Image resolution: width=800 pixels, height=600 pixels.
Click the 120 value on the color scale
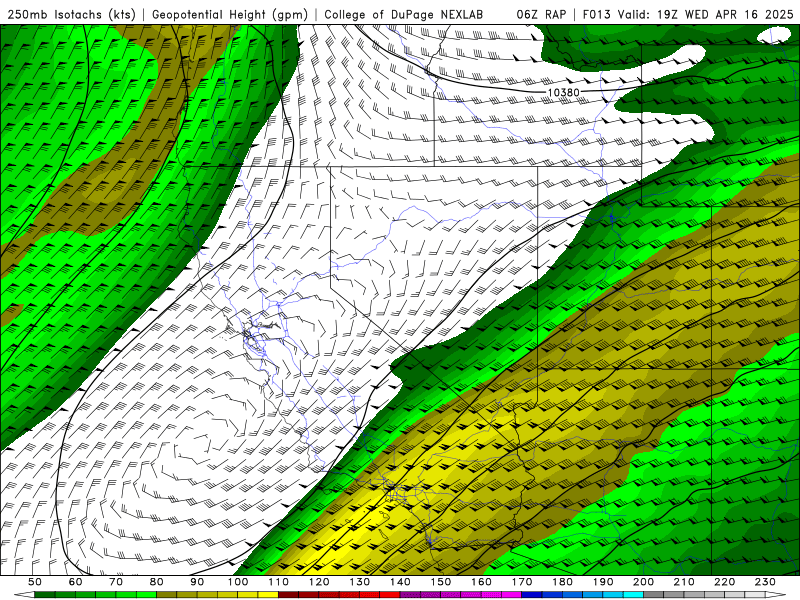point(319,582)
